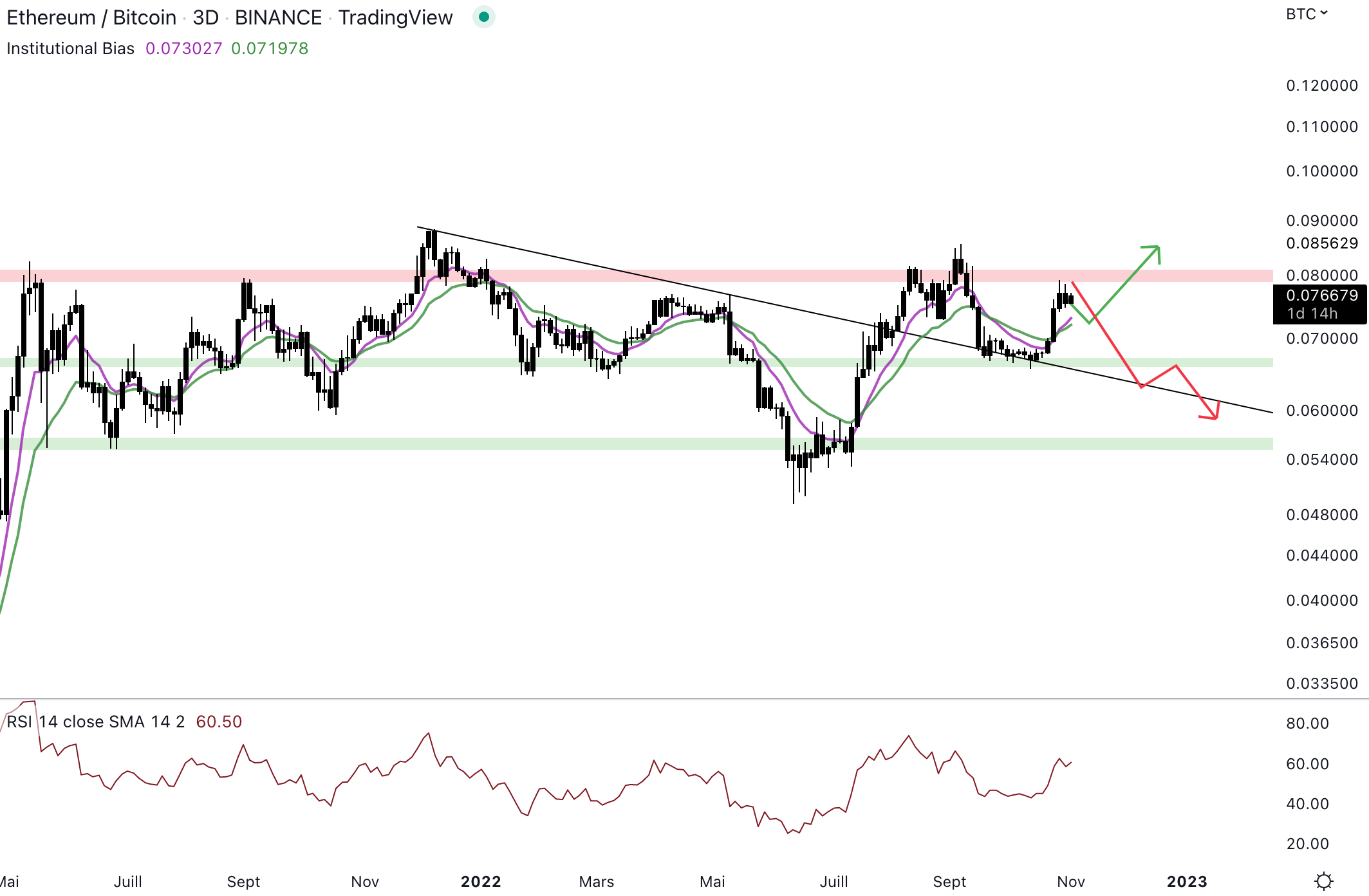Click the 2022 label on time axis

point(481,881)
